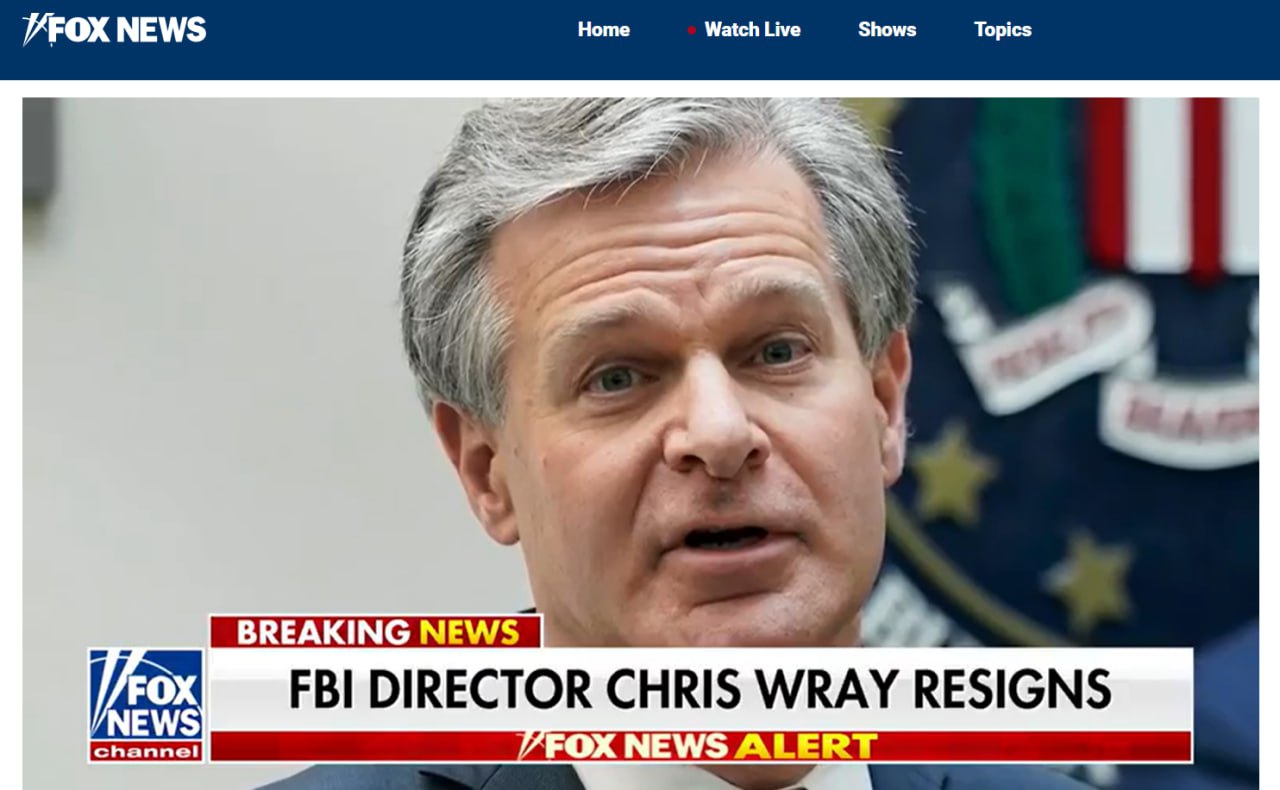Open the Topics menu

[1002, 30]
